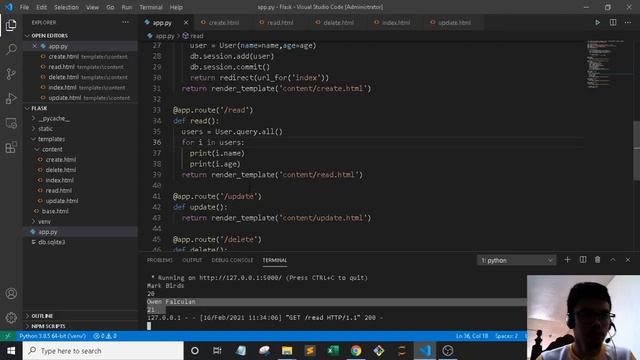This screenshot has width=640, height=360.
Task: Expand the venv folder
Action: tap(44, 221)
